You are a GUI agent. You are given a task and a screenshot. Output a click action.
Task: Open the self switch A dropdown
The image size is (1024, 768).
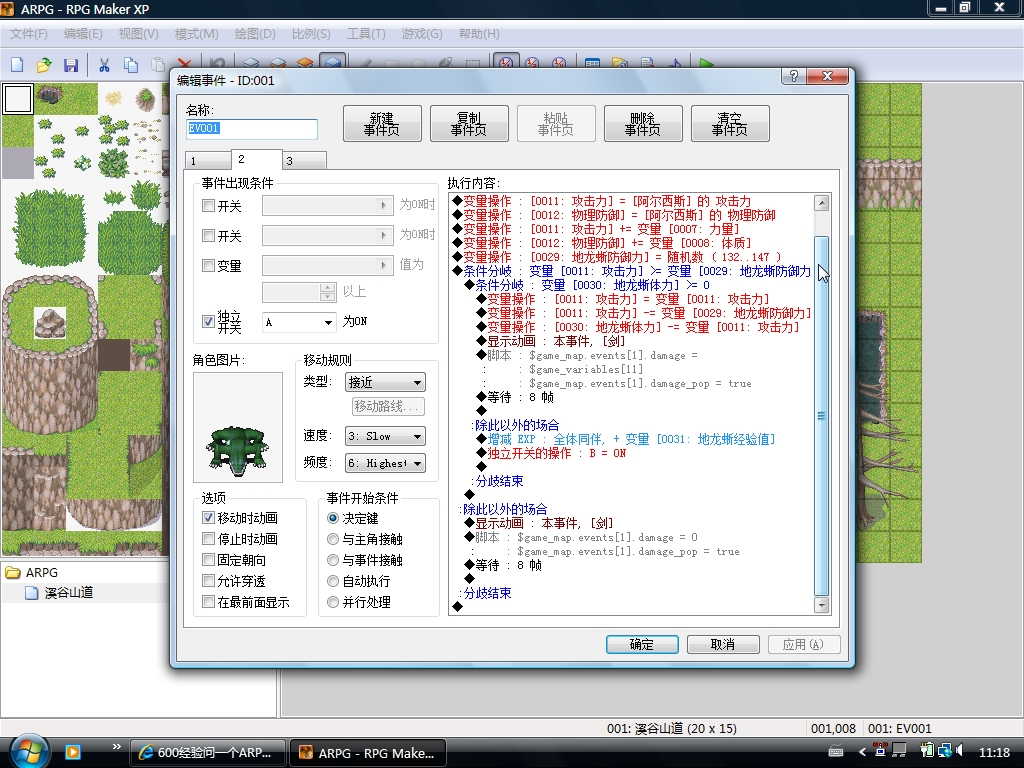pos(299,322)
